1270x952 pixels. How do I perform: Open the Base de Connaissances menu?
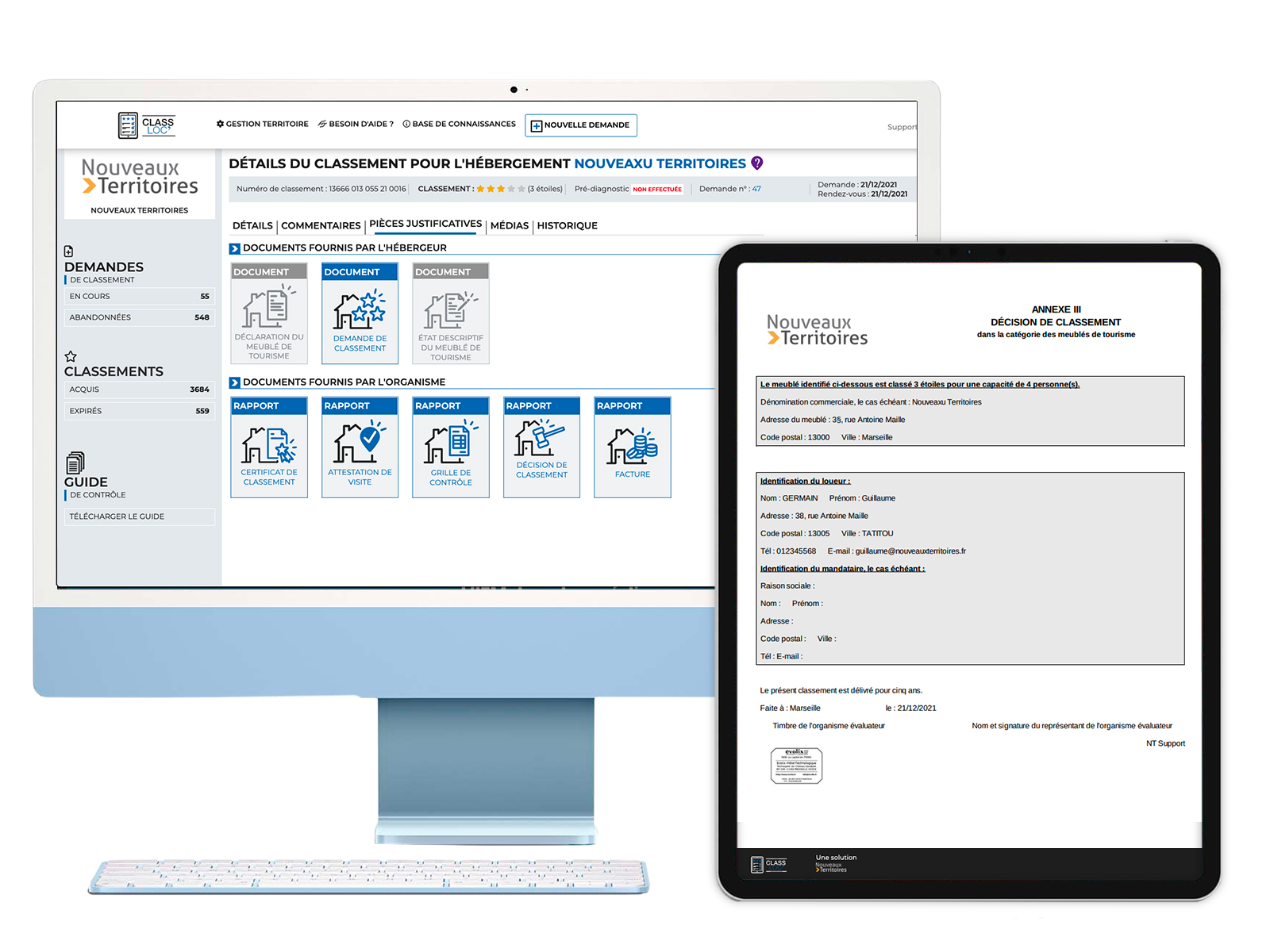[x=460, y=125]
